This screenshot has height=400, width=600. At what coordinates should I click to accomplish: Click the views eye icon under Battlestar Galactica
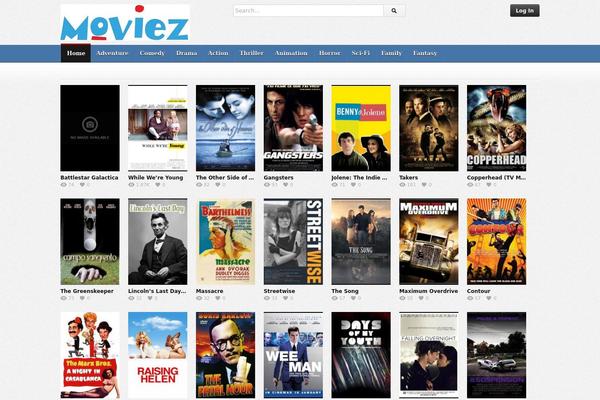coord(64,184)
